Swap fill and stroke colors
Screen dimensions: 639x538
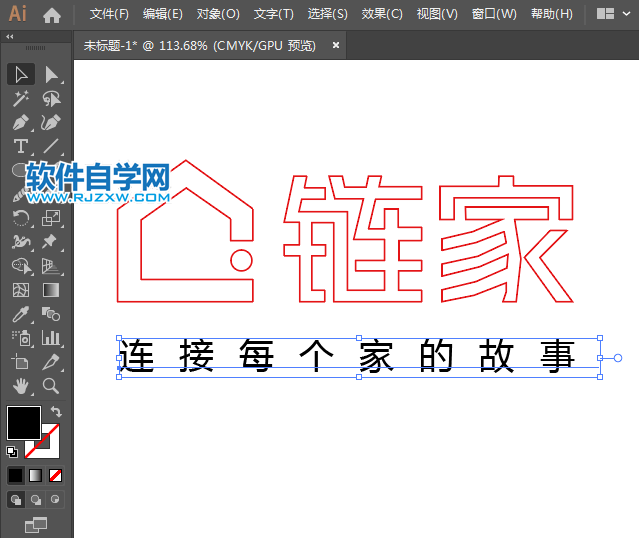pos(56,412)
